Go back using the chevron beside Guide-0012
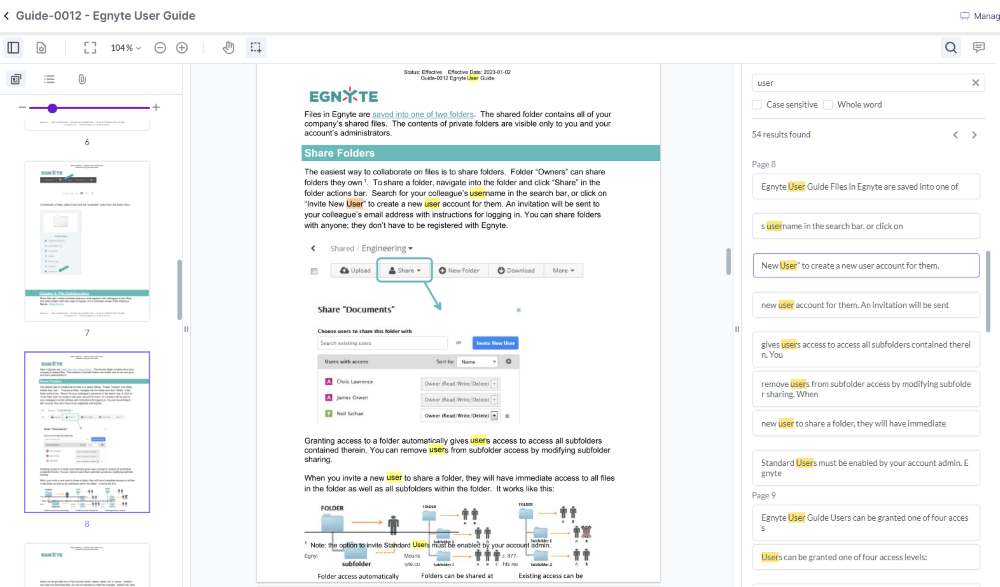1000x587 pixels. coord(6,16)
